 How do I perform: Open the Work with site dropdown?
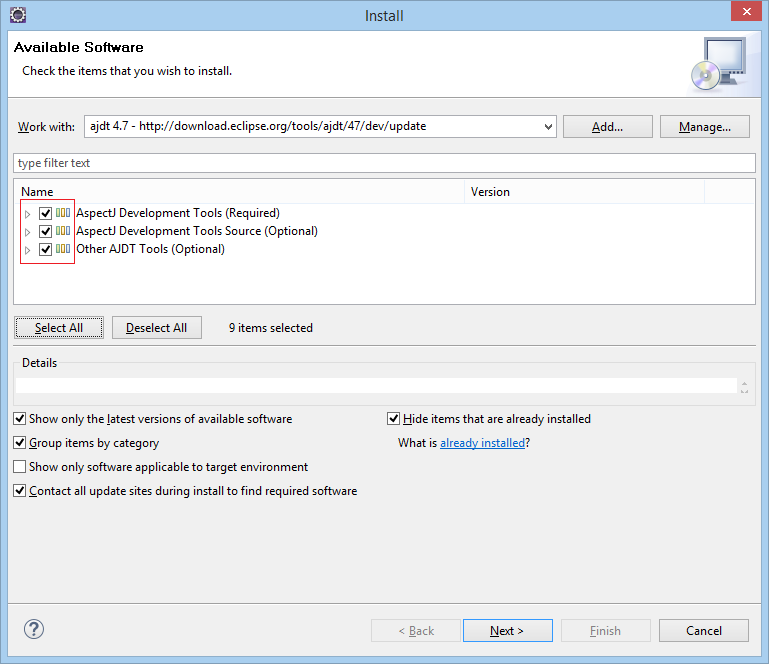548,127
